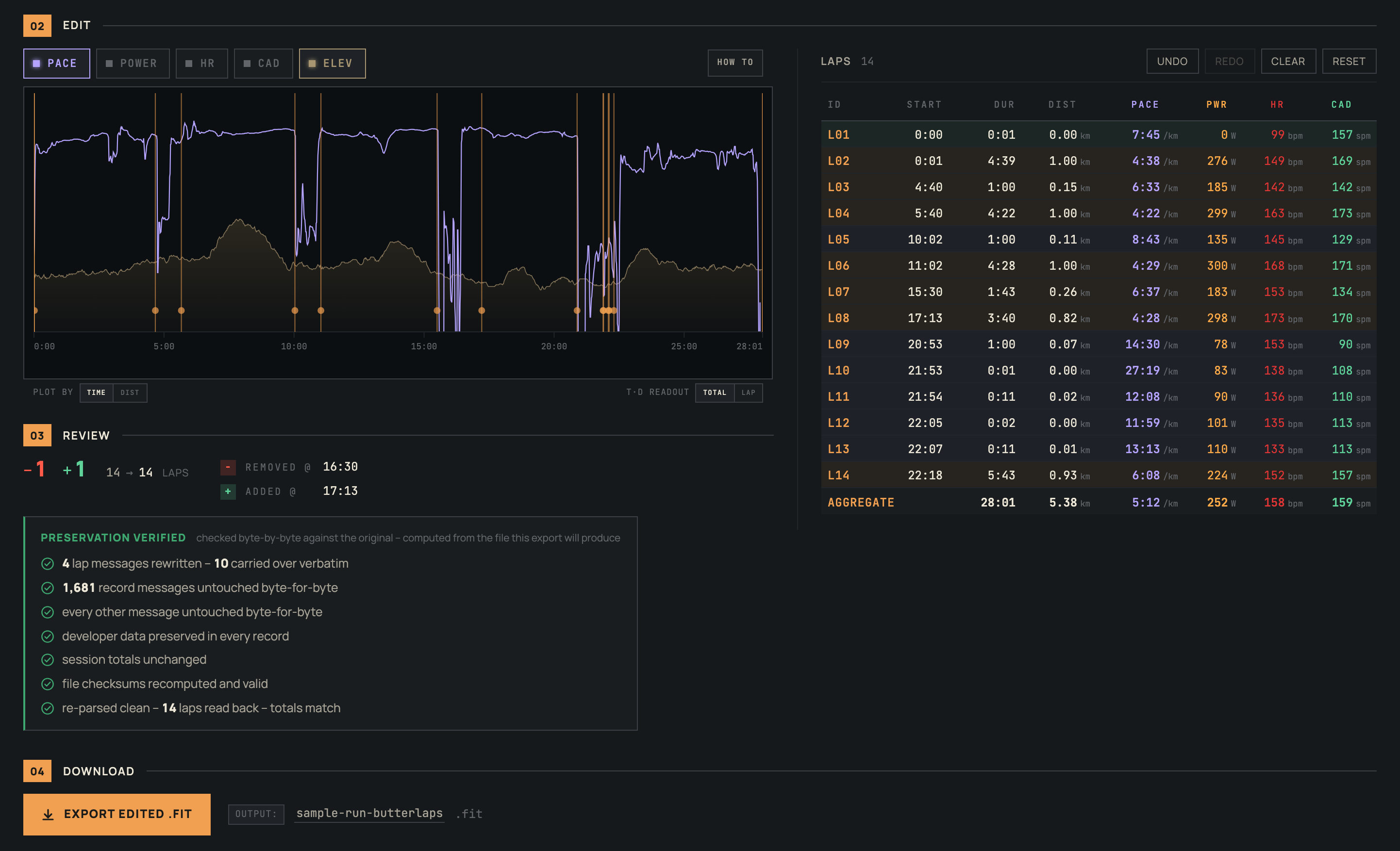Click the lap marker dot near 5:00
Screen dimensions: 1400x851
155,311
